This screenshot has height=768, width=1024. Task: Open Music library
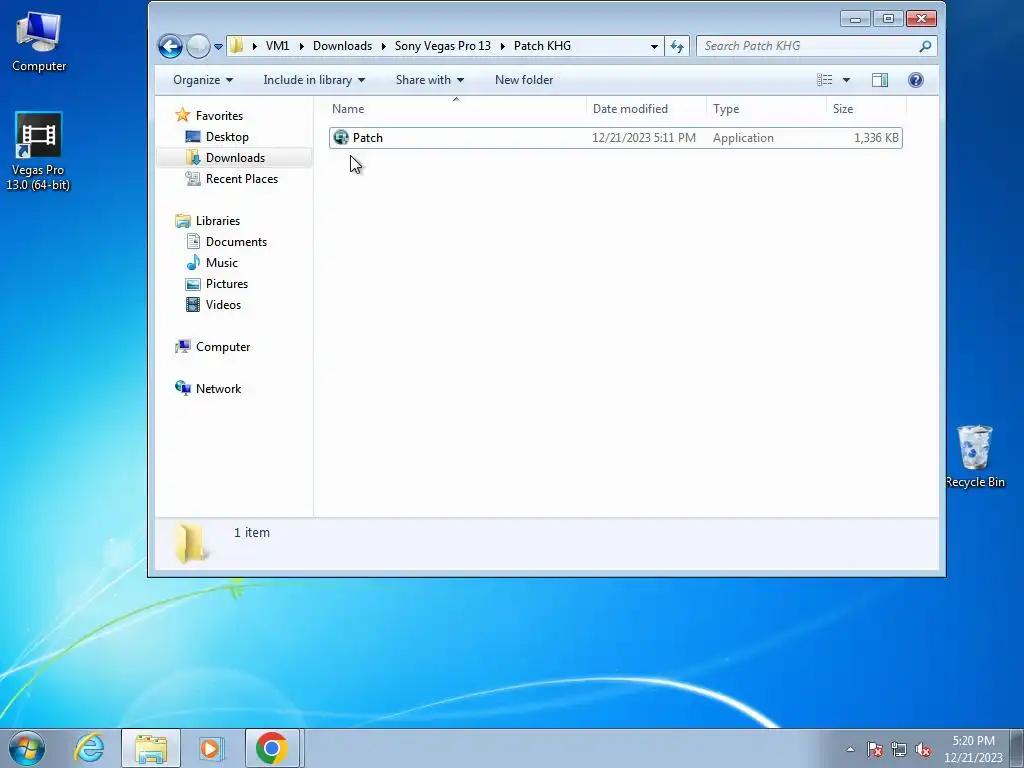[x=221, y=263]
